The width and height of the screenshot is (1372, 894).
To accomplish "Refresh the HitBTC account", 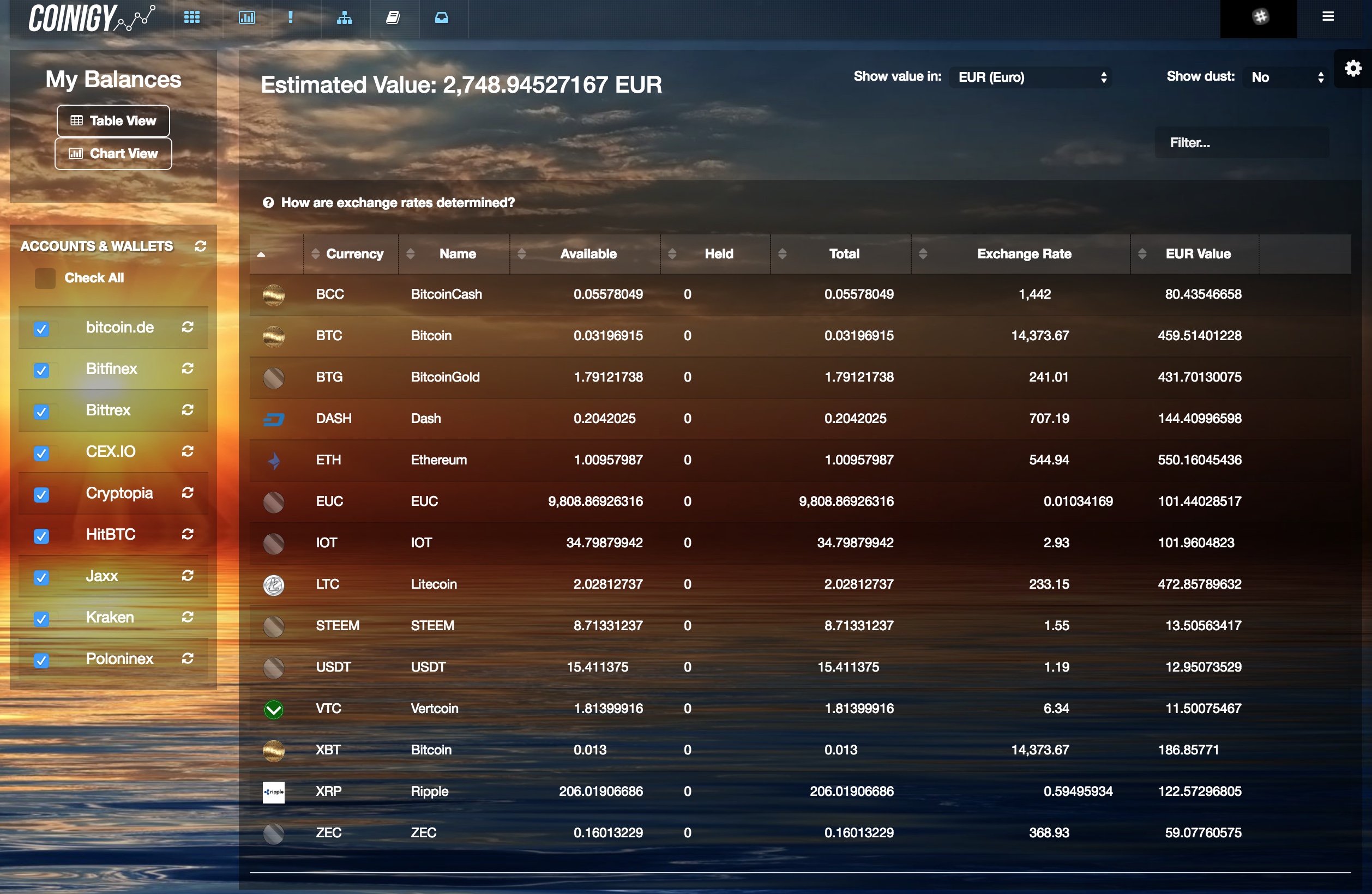I will pos(188,534).
